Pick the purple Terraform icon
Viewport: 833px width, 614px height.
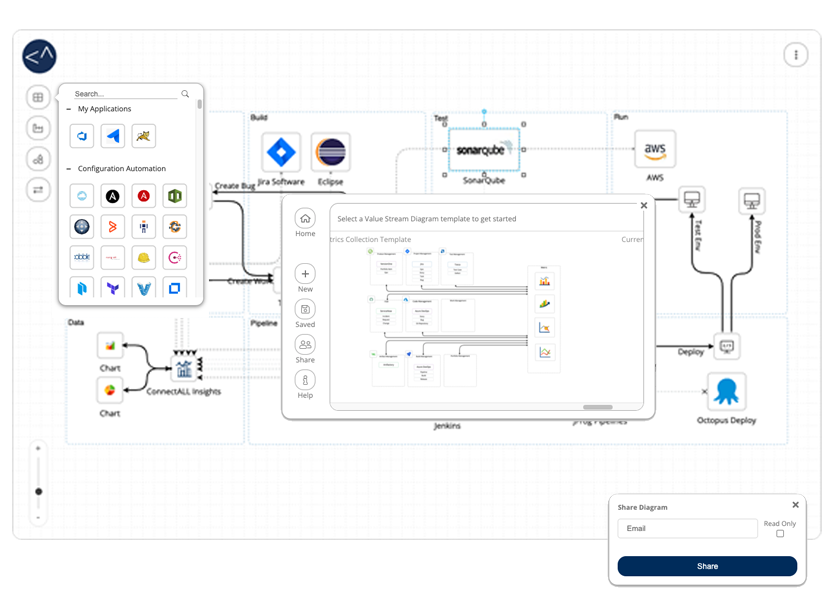pyautogui.click(x=113, y=287)
